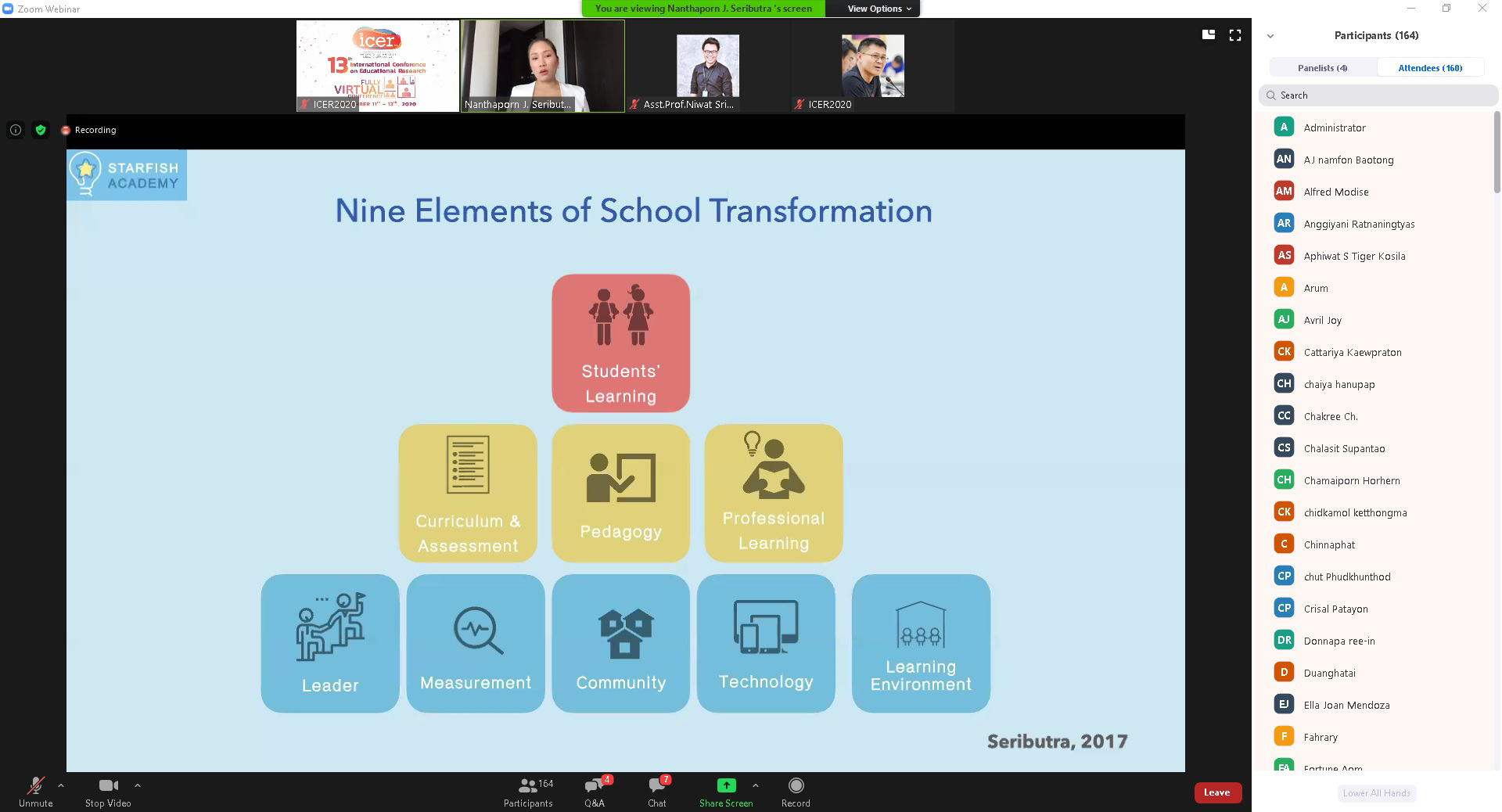Expand video options arrow beside Stop Video
The height and width of the screenshot is (812, 1502).
coord(138,785)
